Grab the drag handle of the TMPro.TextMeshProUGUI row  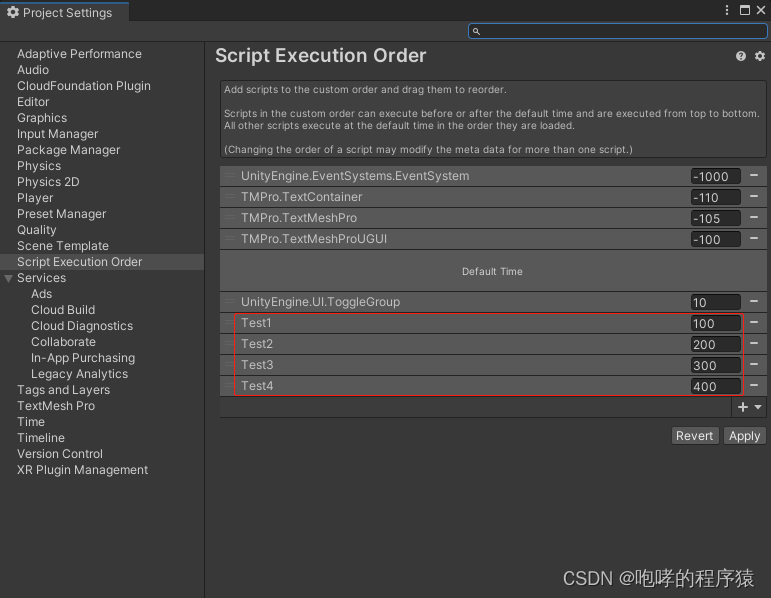click(x=230, y=239)
